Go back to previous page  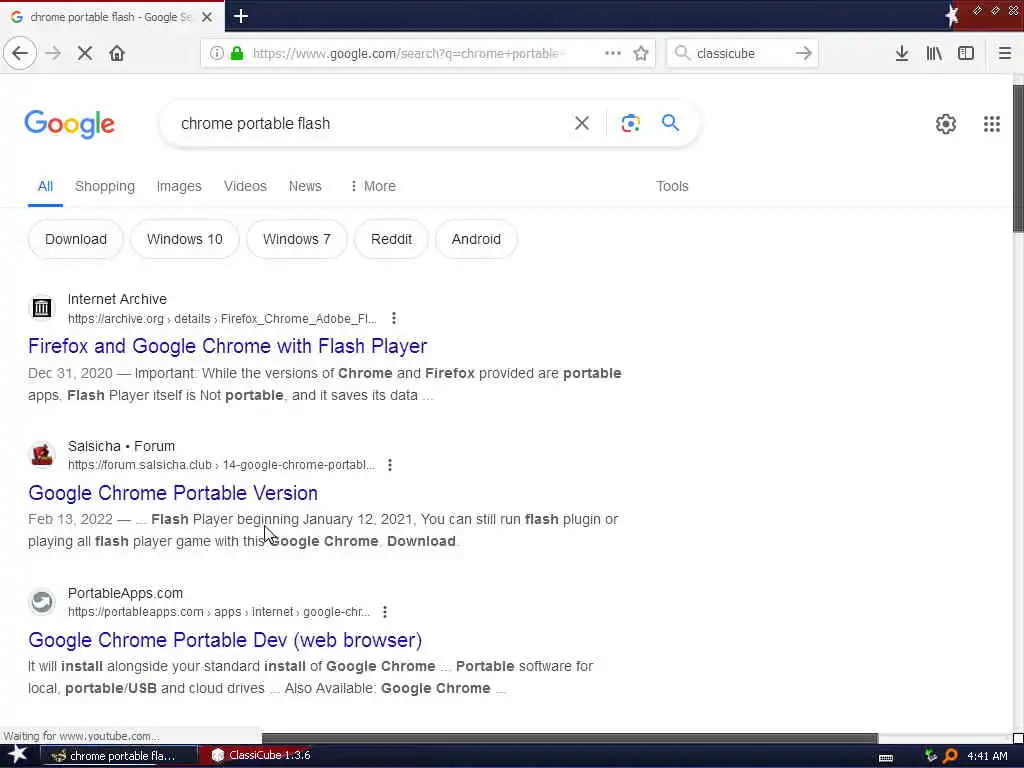tap(20, 53)
